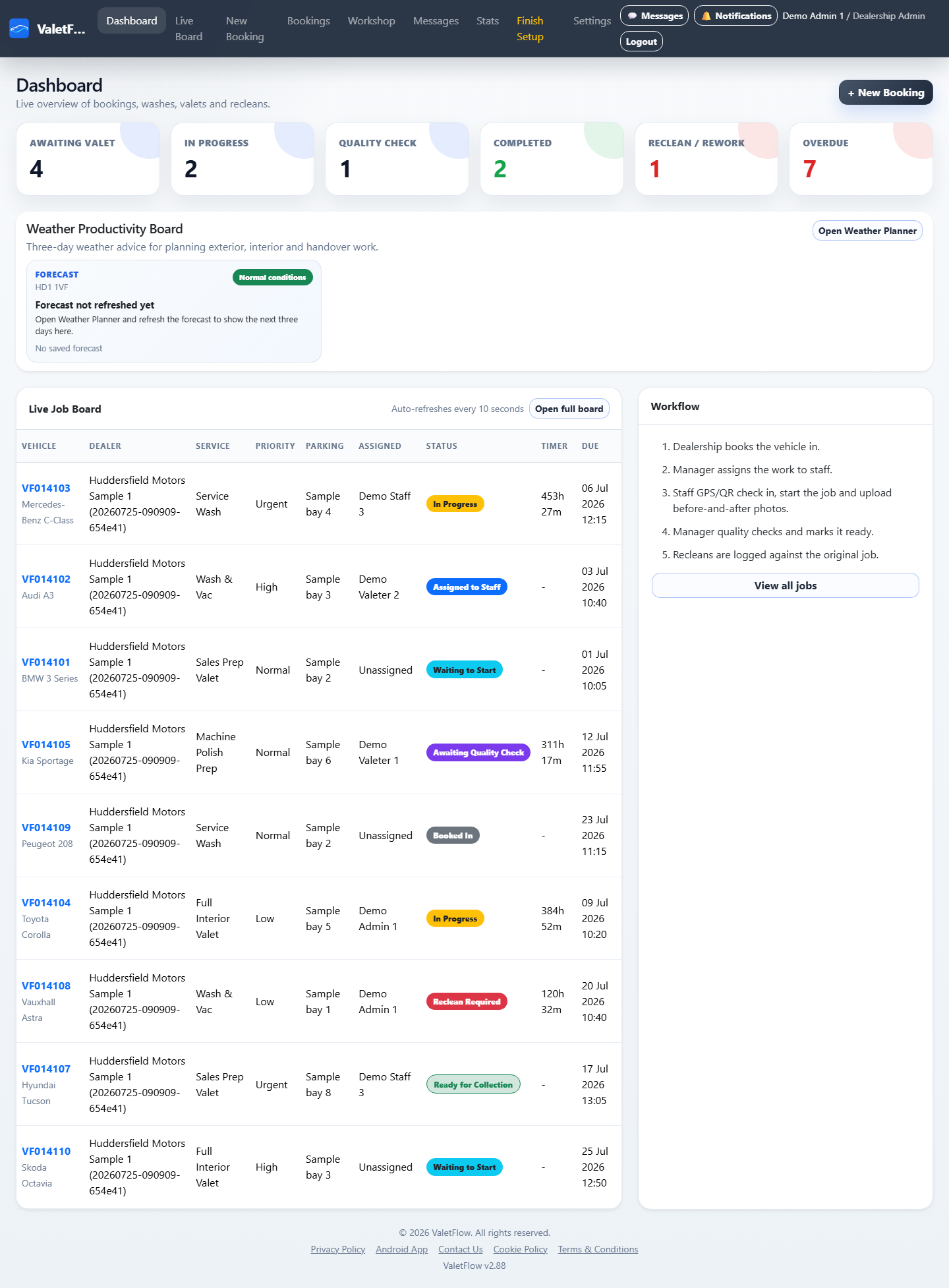Open the In Progress stat card

(x=243, y=159)
